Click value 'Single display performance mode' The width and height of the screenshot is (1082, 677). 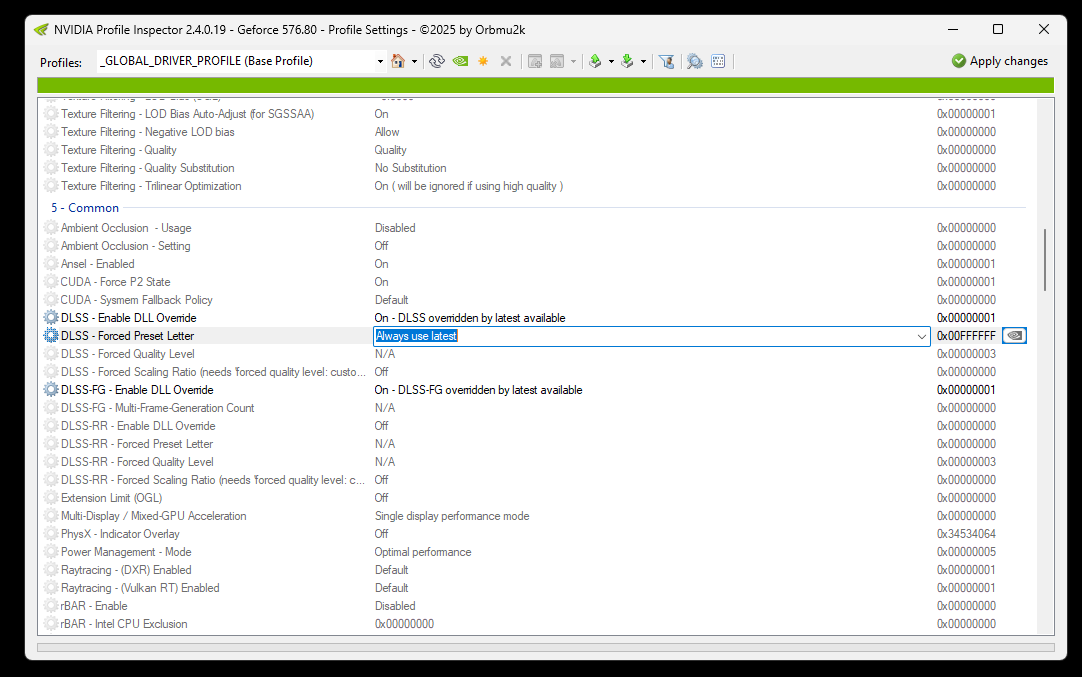(x=452, y=516)
